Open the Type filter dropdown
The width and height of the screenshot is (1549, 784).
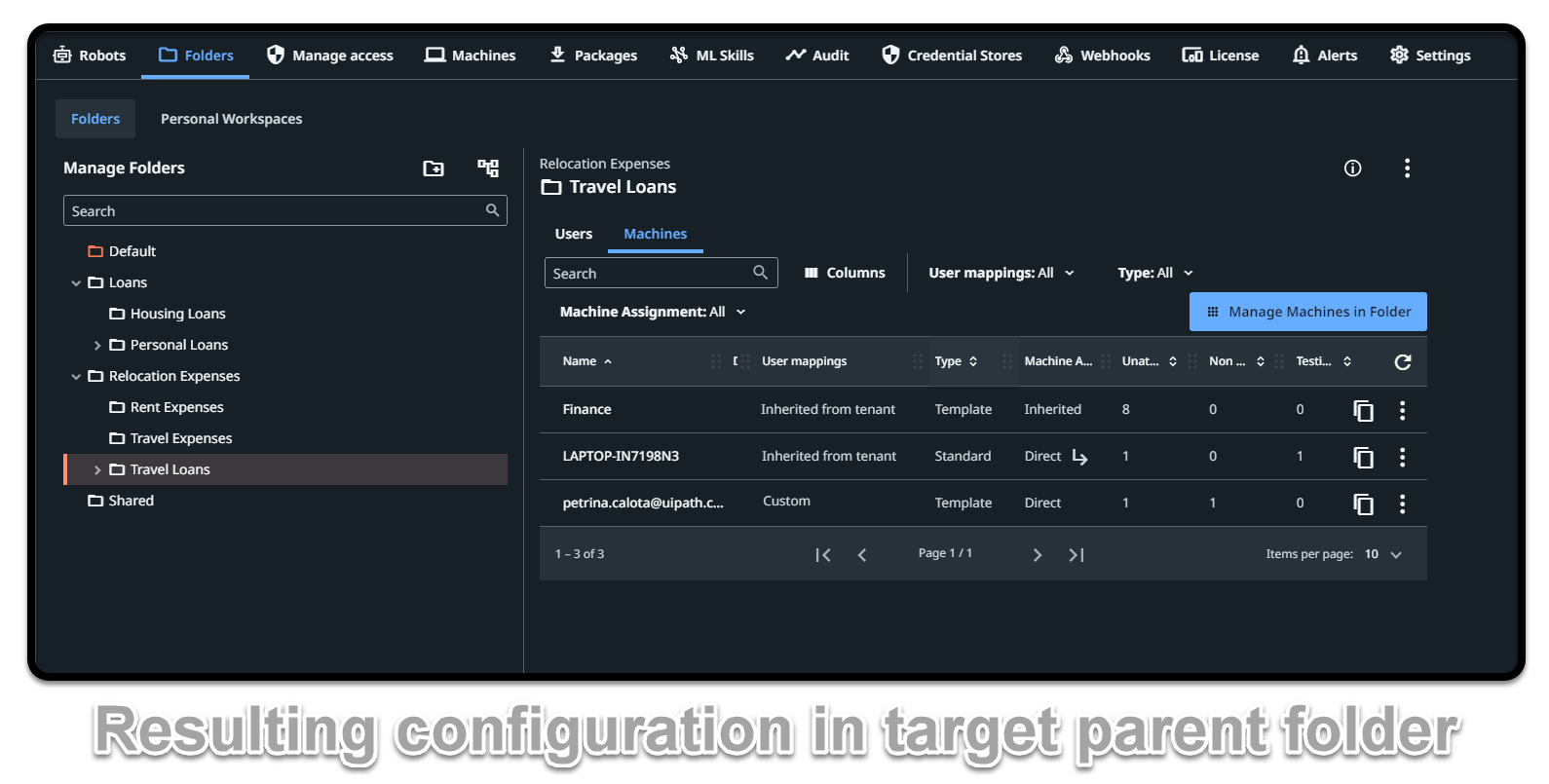click(x=1155, y=273)
